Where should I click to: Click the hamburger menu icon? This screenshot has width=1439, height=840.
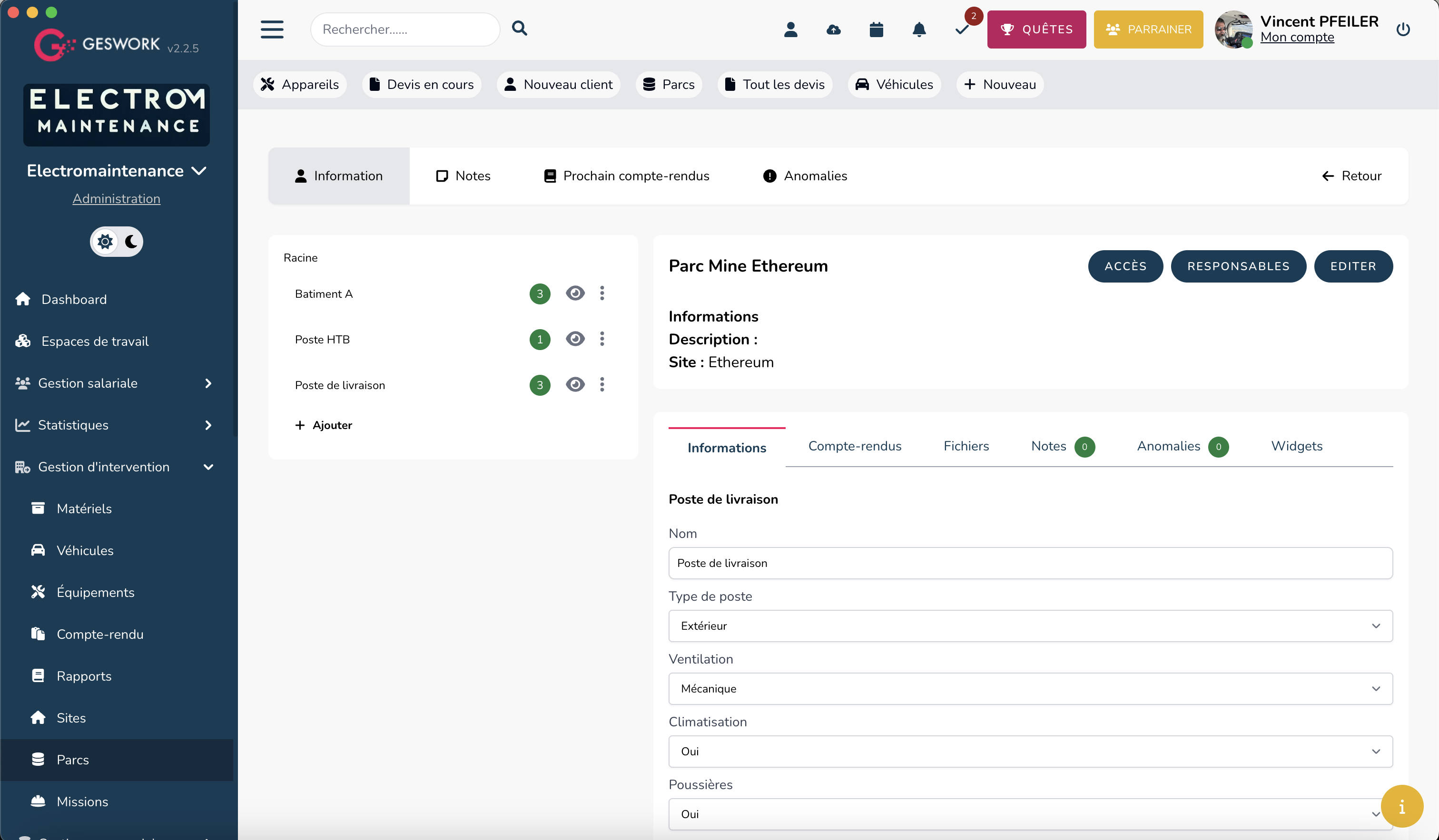(x=272, y=29)
